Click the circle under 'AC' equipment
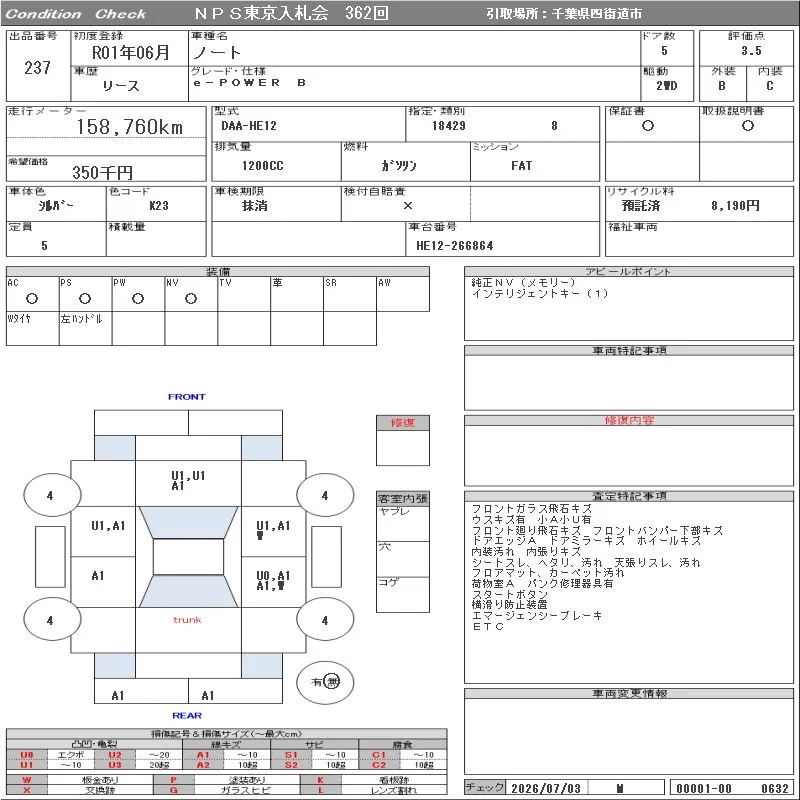This screenshot has width=800, height=800. [32, 298]
